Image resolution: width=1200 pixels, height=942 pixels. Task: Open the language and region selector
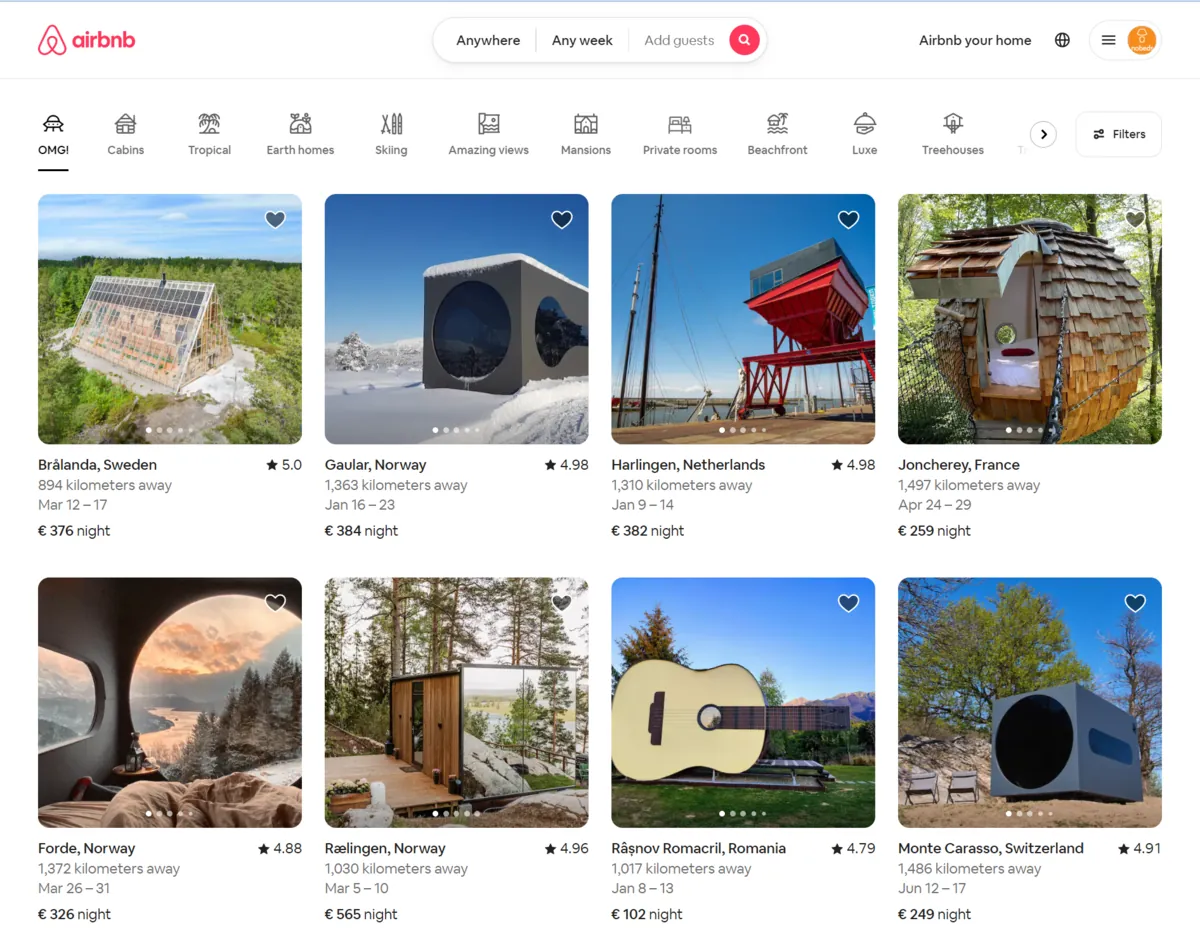coord(1062,40)
